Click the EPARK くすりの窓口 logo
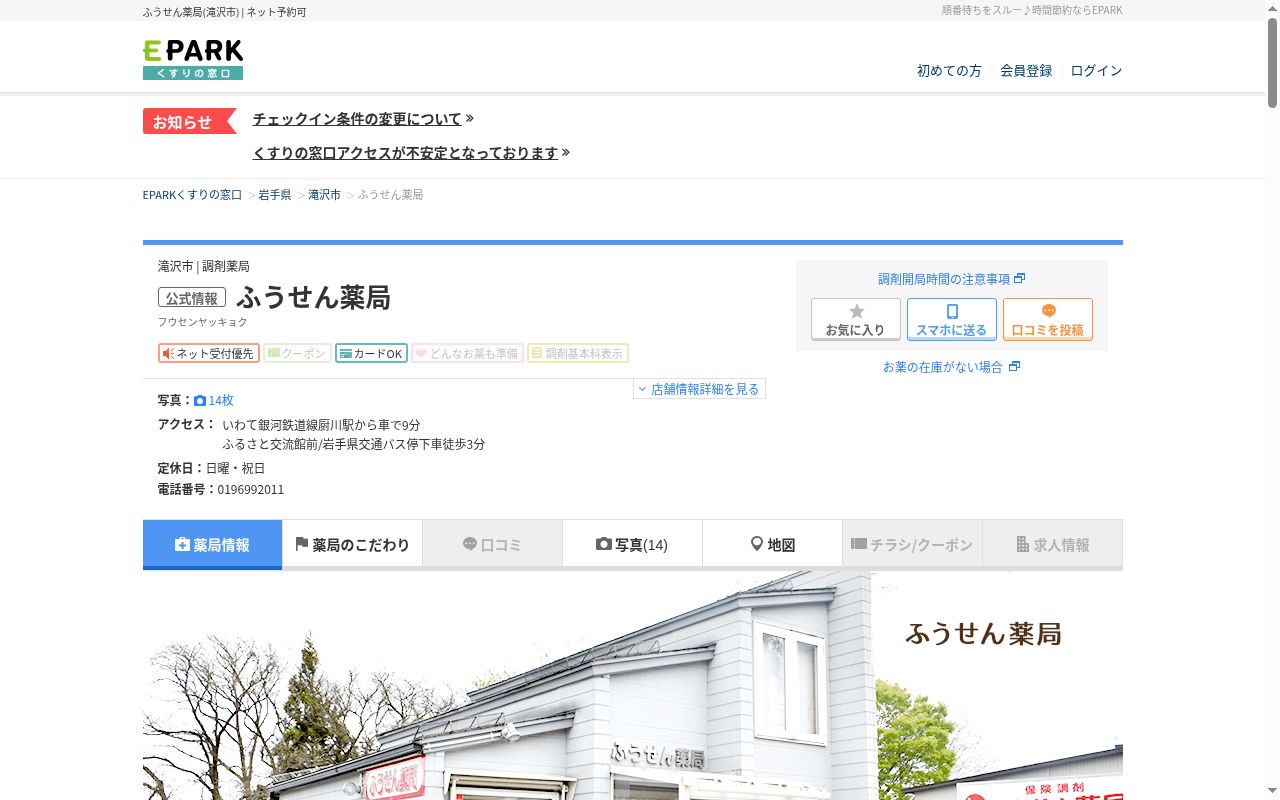The width and height of the screenshot is (1280, 800). tap(193, 60)
